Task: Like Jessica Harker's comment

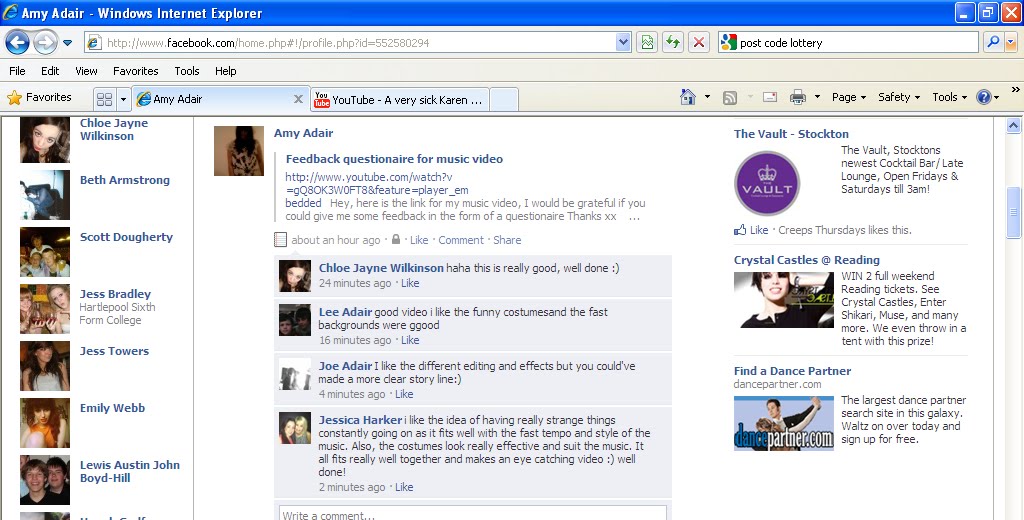Action: [x=404, y=487]
